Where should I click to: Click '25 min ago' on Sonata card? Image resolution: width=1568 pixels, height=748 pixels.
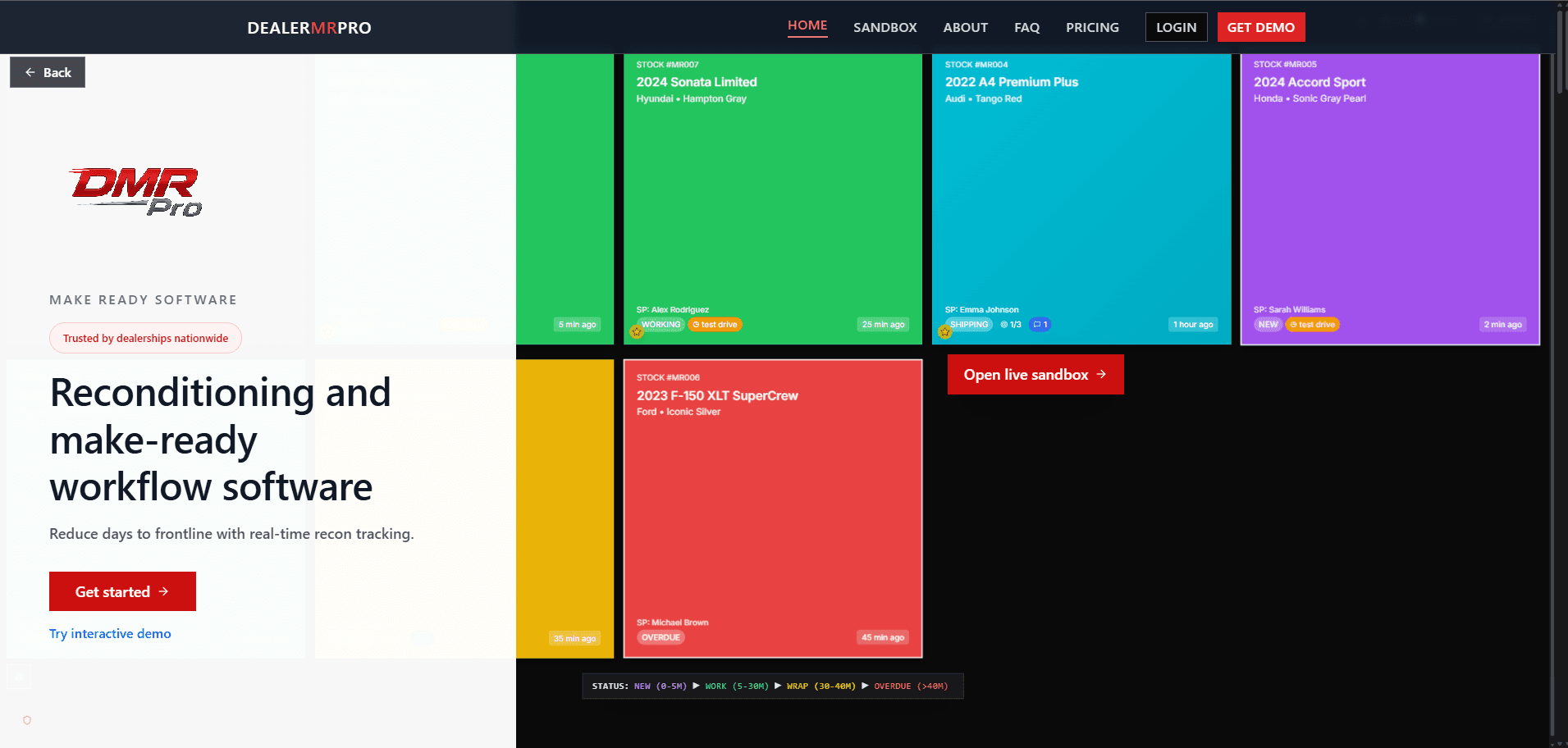883,325
